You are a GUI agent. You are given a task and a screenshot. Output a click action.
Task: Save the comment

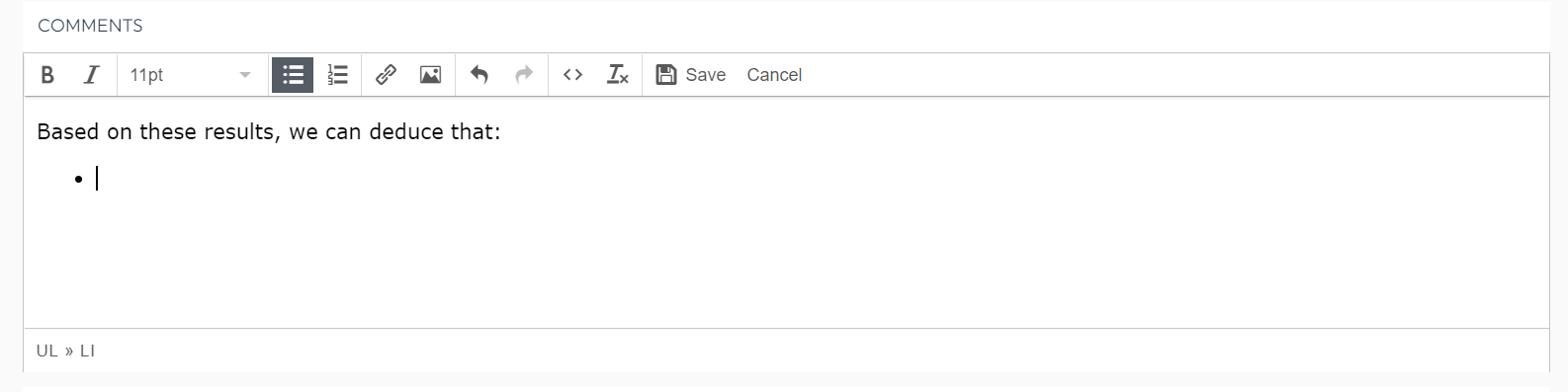691,75
